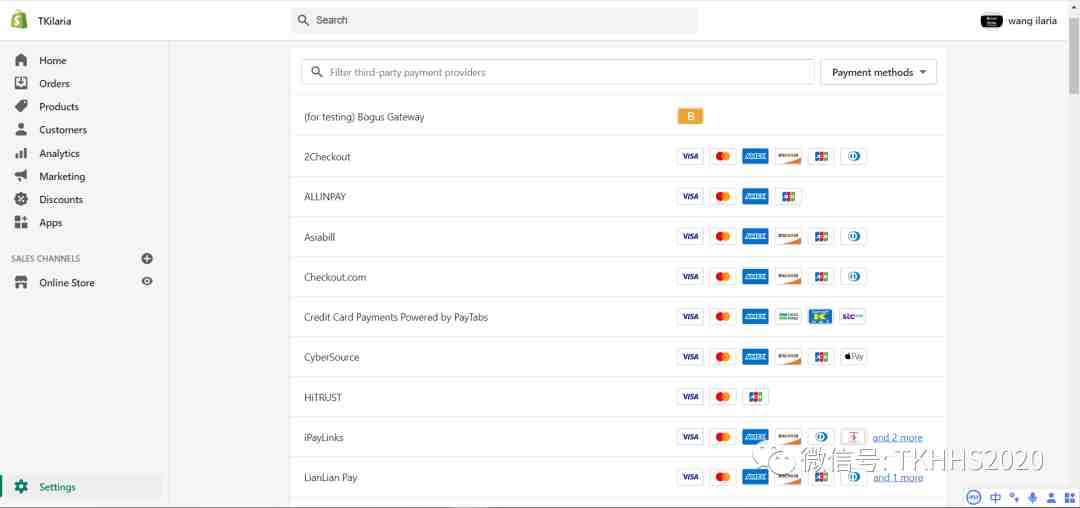Image resolution: width=1080 pixels, height=508 pixels.
Task: Click the wang ilaria avatar
Action: (991, 21)
